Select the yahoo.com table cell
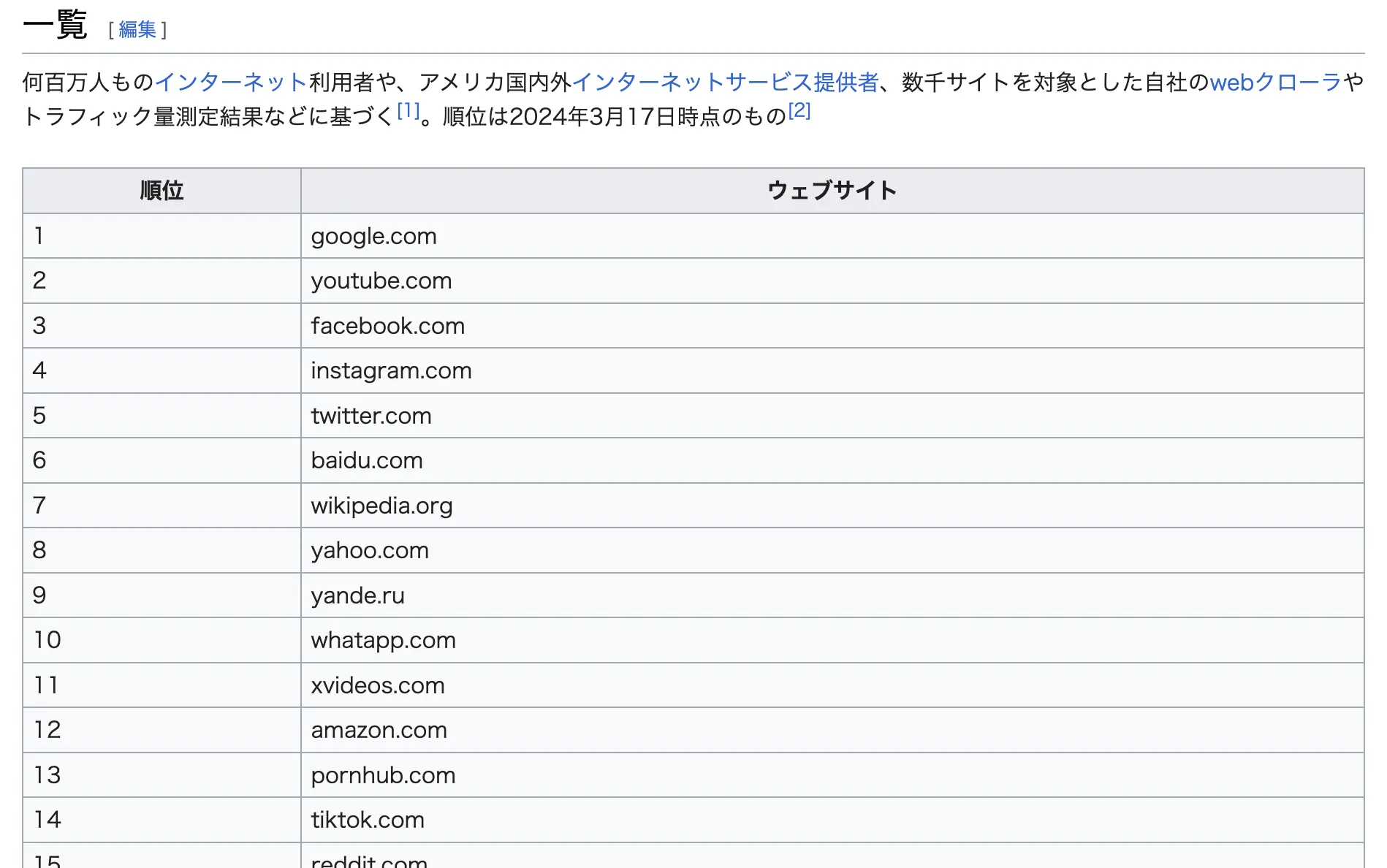Screen dimensions: 1387x868 tap(370, 550)
